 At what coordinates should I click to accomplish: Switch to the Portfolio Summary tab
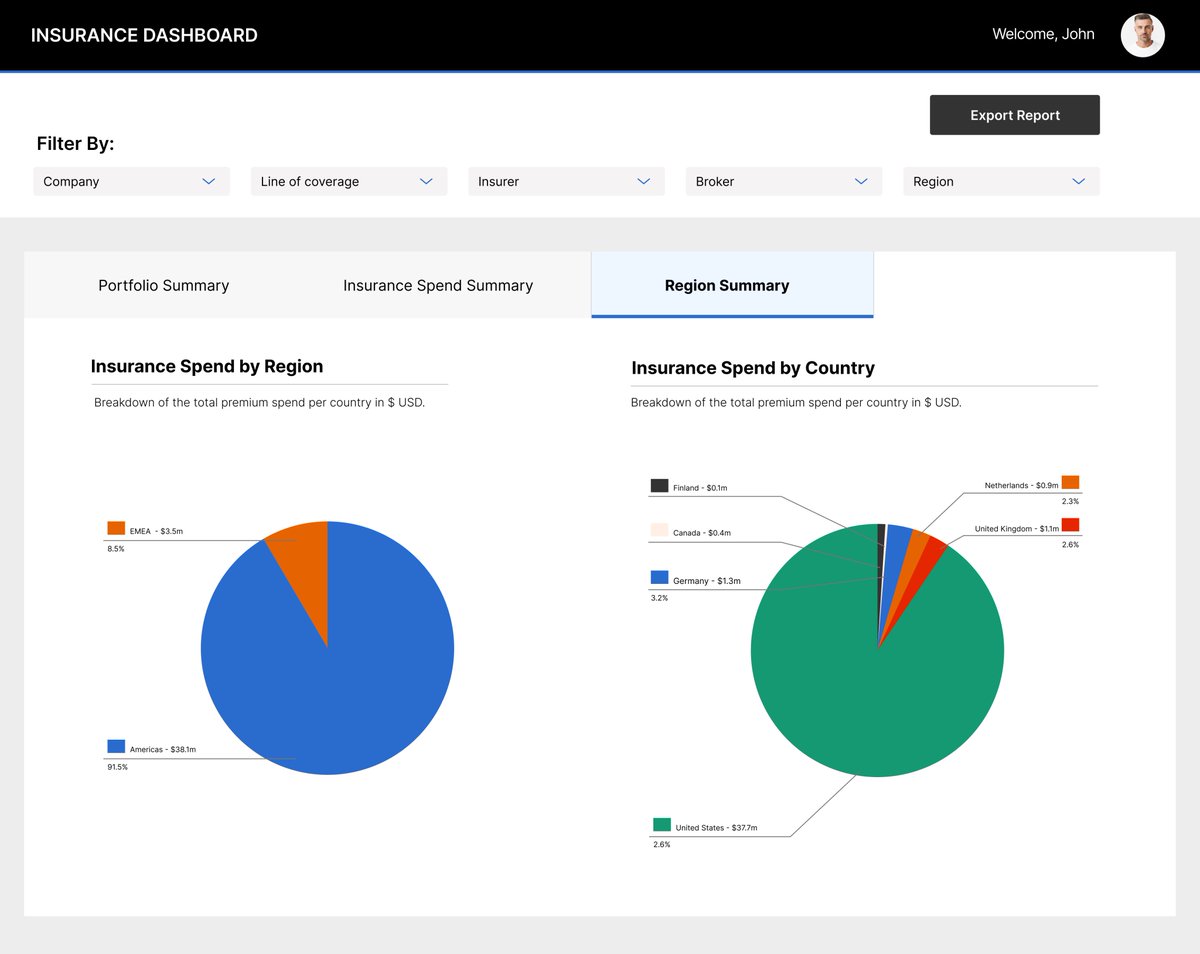pyautogui.click(x=164, y=286)
